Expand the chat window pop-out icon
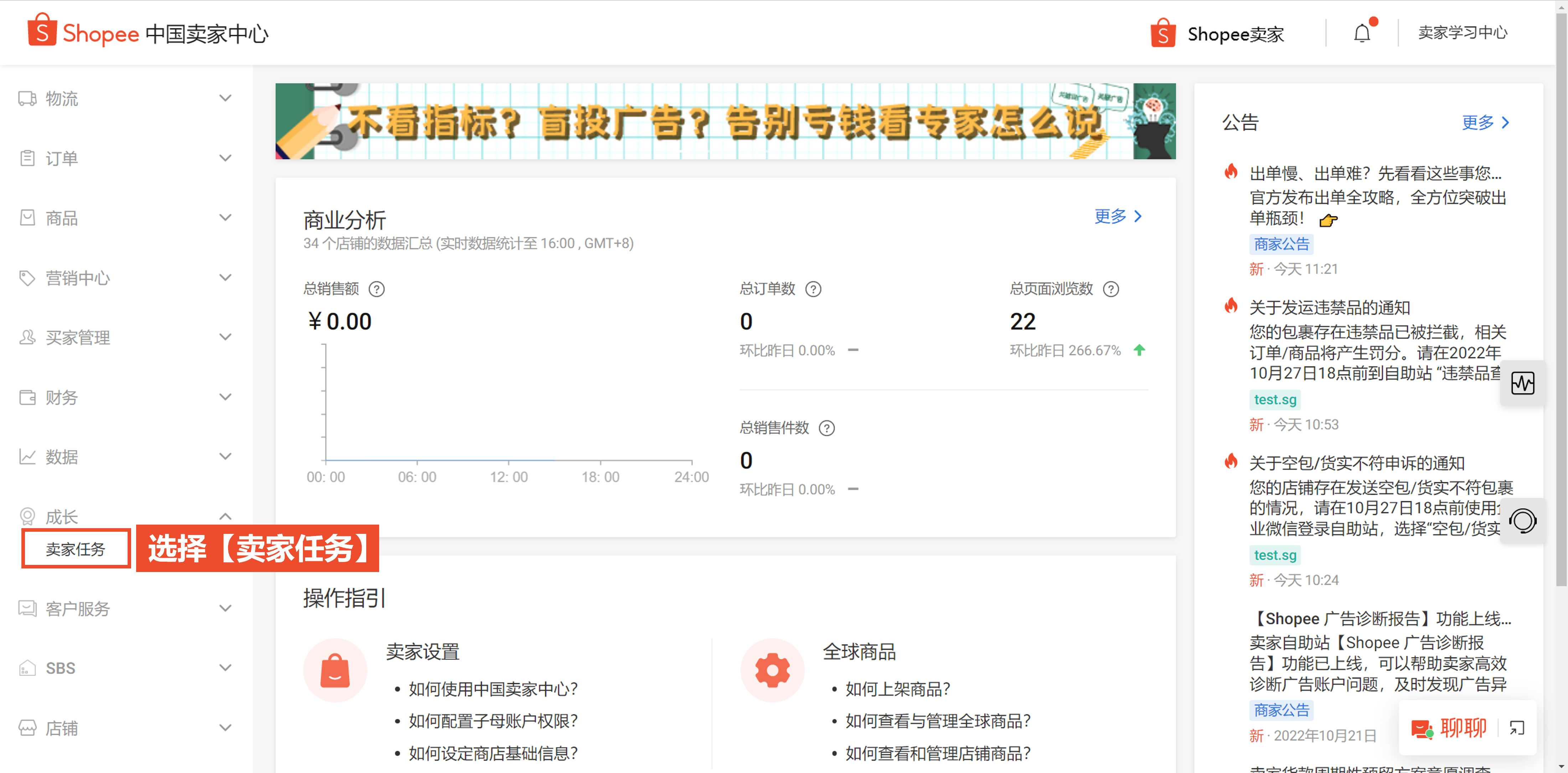The height and width of the screenshot is (773, 1568). point(1516,727)
